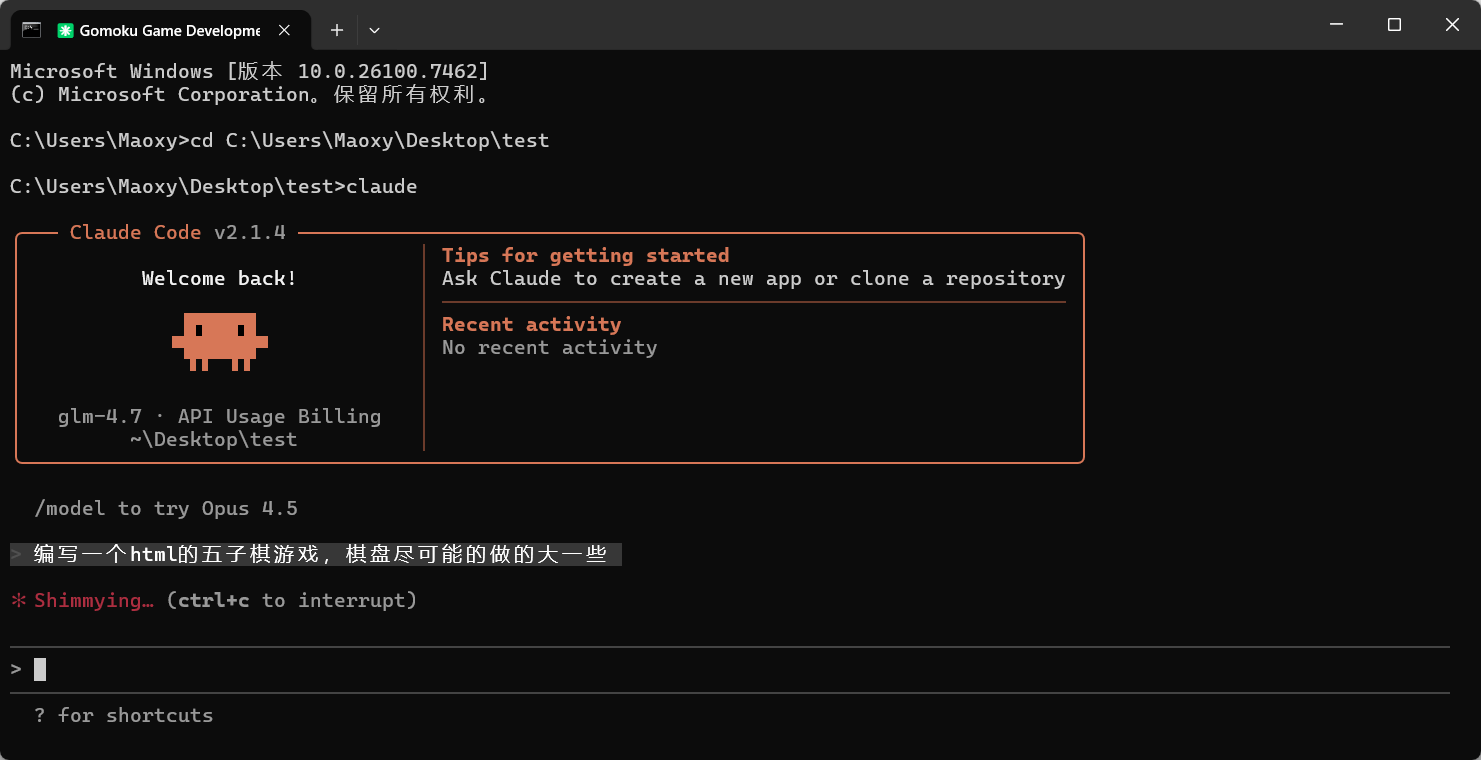1481x760 pixels.
Task: Click the 'Tips for getting started' heading
Action: (585, 255)
